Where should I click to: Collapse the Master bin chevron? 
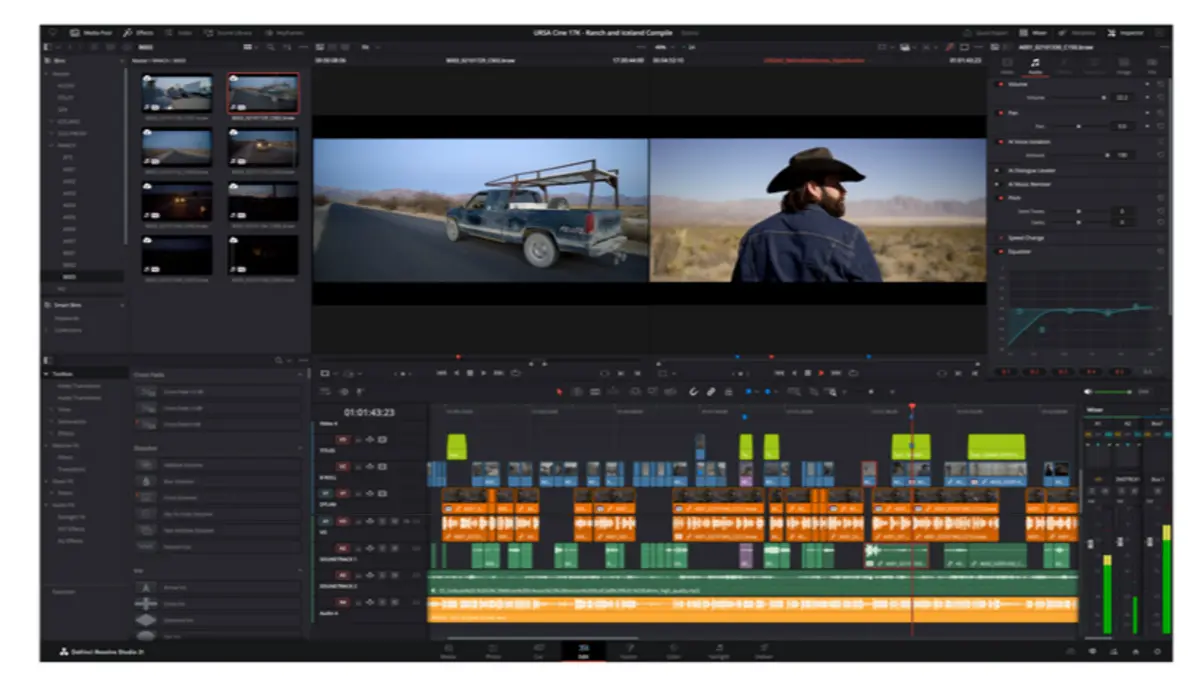point(47,74)
